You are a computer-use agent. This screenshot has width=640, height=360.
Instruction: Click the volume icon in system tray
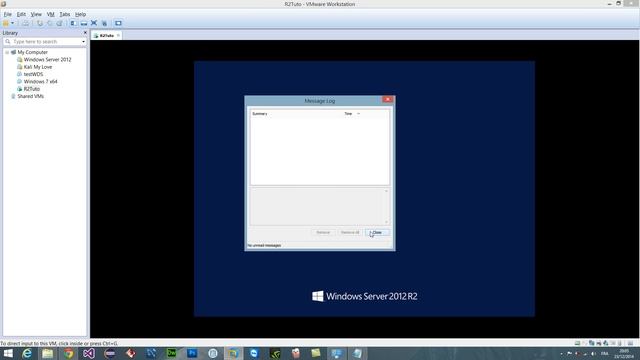click(x=593, y=354)
